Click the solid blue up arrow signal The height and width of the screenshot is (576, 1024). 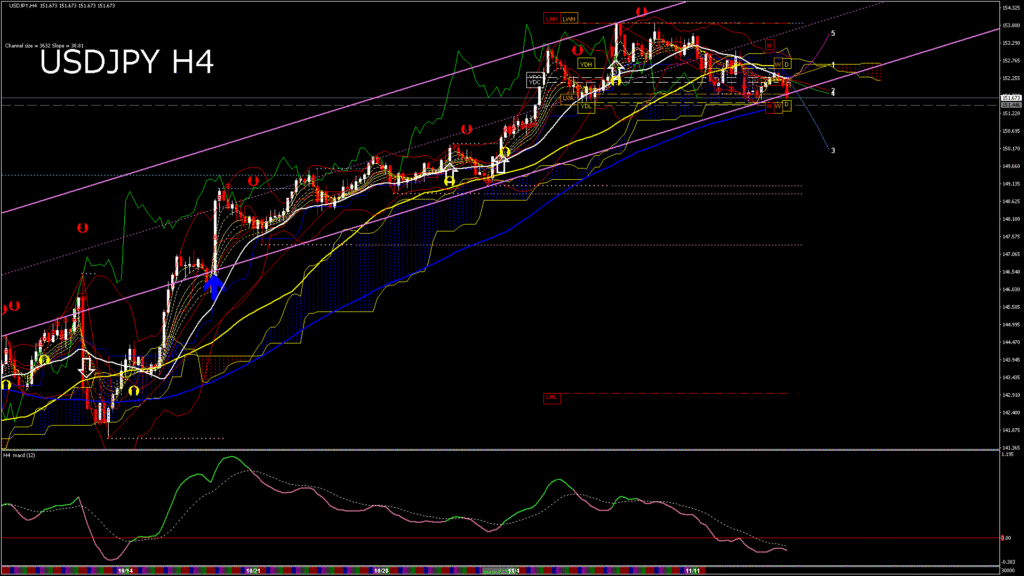click(x=213, y=285)
